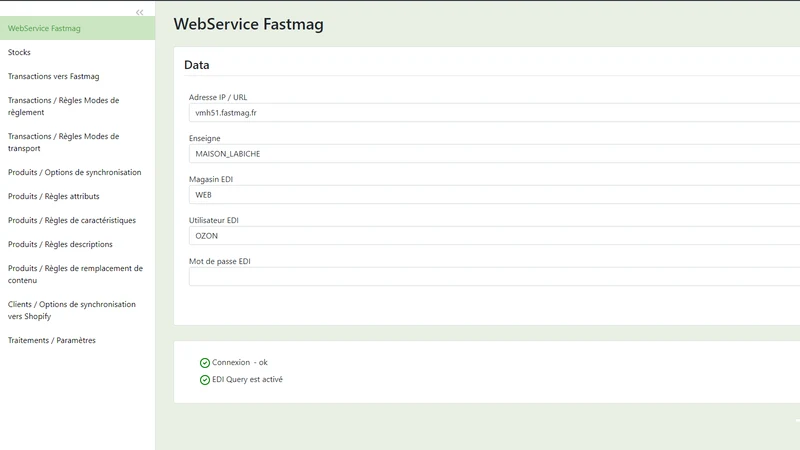The height and width of the screenshot is (450, 800).
Task: Click the 'Enseigne' label
Action: (205, 138)
